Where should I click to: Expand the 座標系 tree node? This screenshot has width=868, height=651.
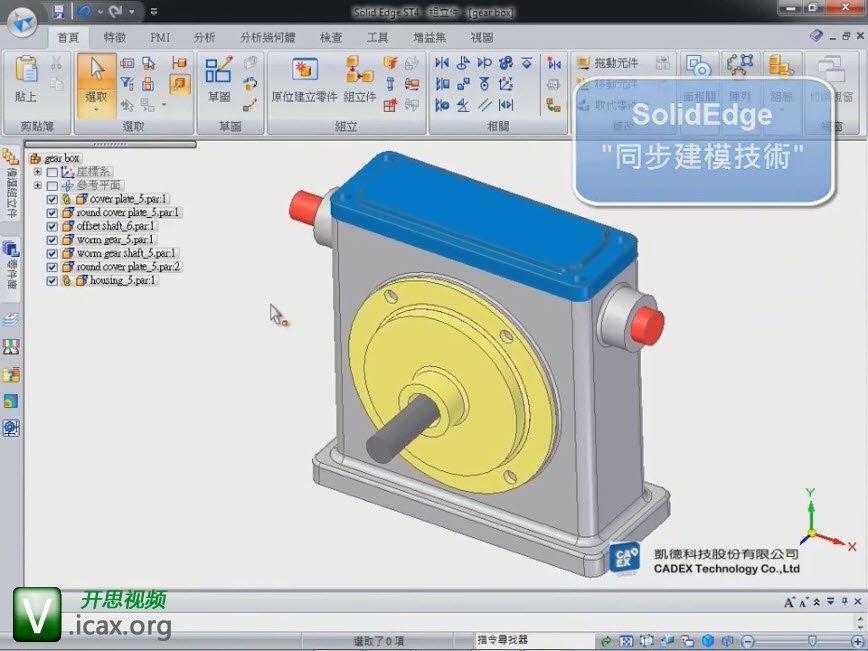38,172
